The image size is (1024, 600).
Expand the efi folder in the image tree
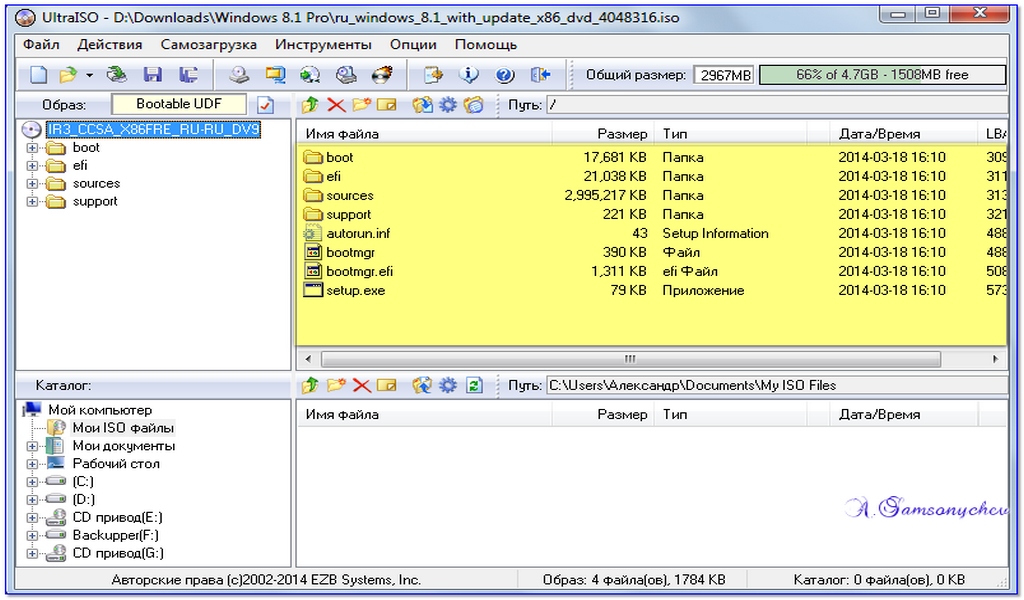coord(32,166)
